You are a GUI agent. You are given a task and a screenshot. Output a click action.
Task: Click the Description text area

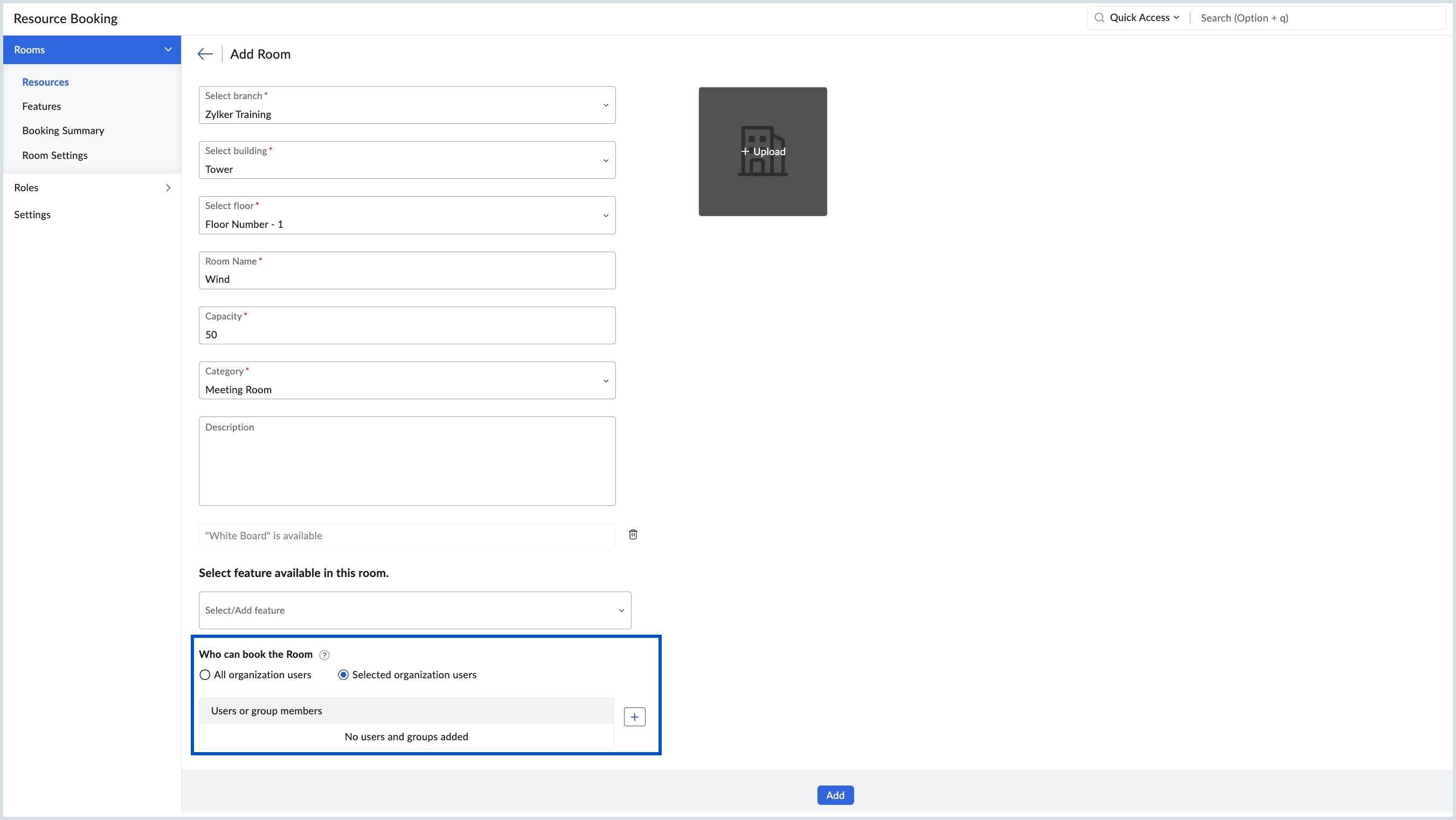(407, 461)
